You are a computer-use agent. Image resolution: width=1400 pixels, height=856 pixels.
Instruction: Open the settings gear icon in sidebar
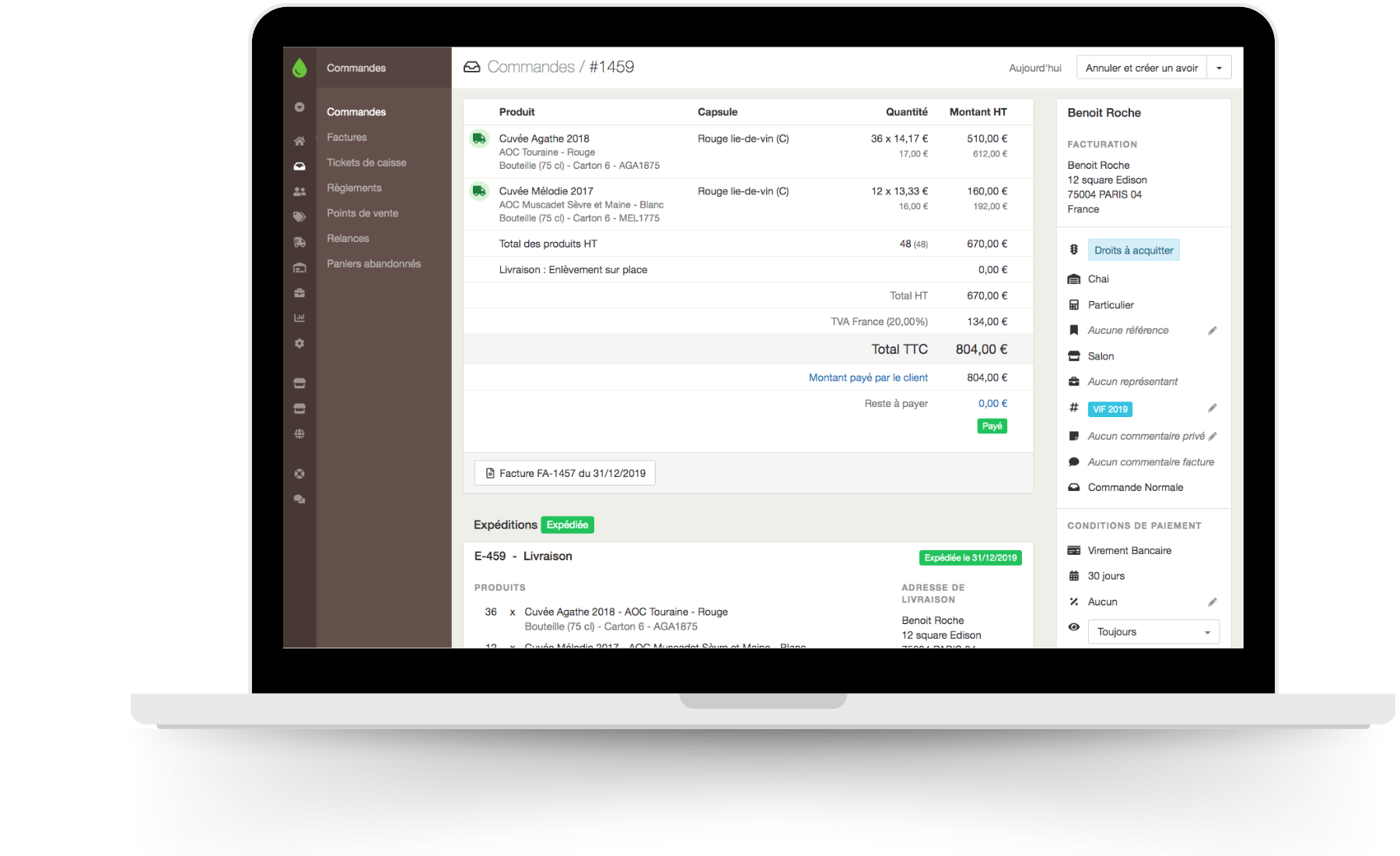pyautogui.click(x=299, y=343)
